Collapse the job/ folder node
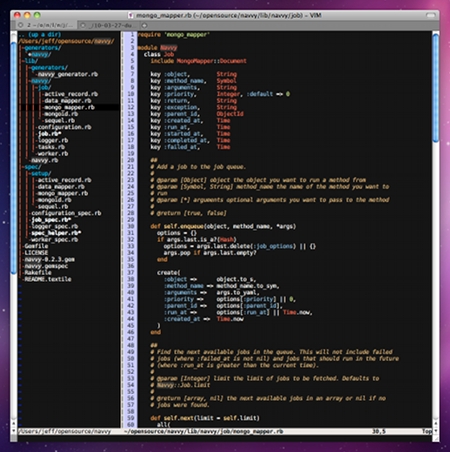 click(x=44, y=87)
